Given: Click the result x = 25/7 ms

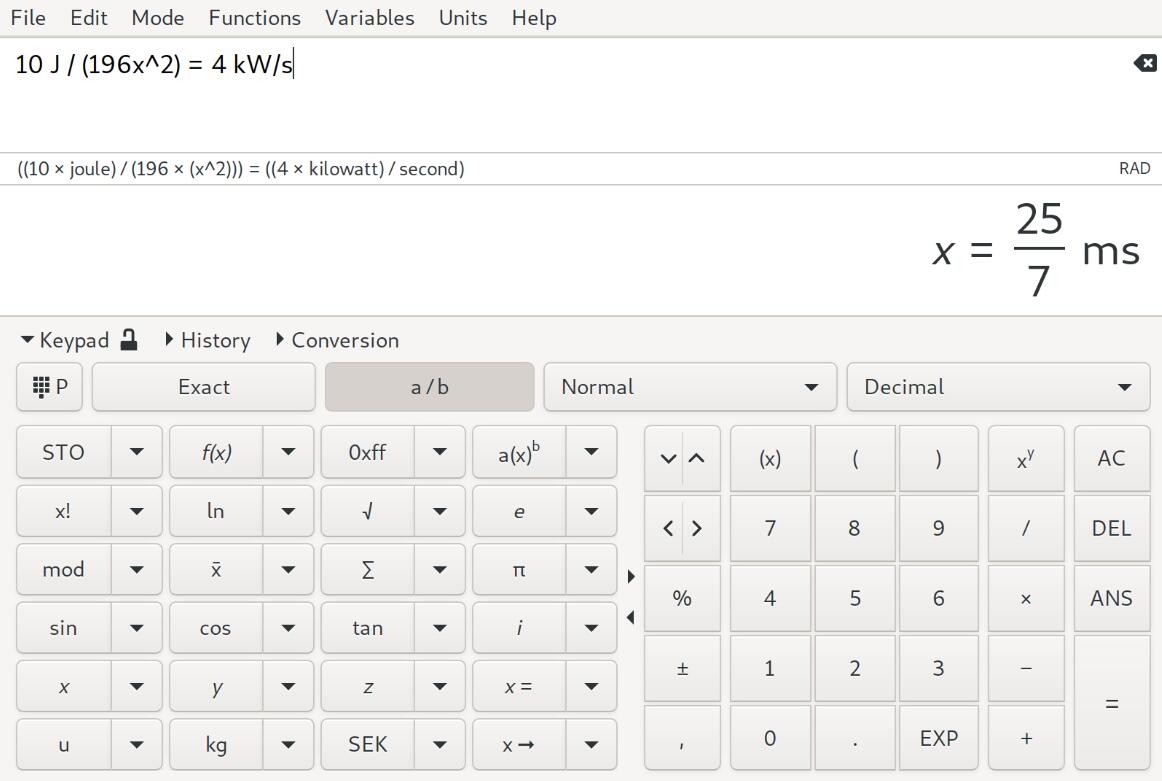Looking at the screenshot, I should (x=1036, y=250).
